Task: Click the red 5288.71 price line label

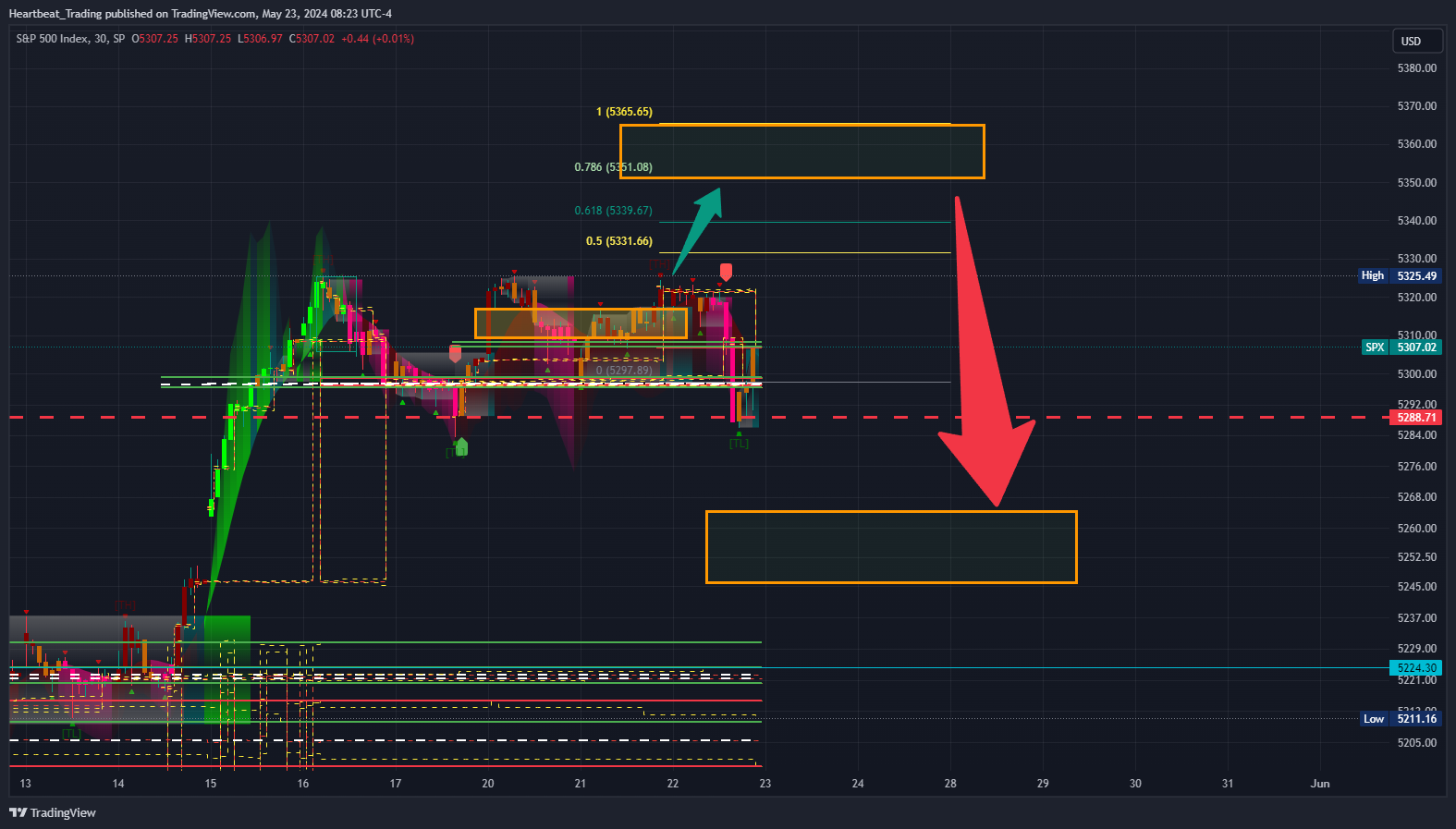Action: (1416, 417)
